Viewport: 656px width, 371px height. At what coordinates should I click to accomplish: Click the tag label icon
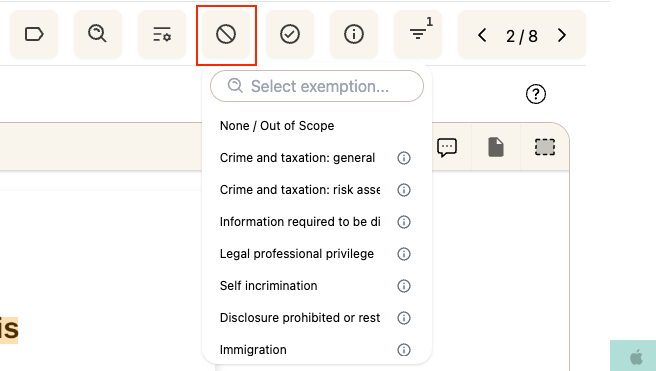click(x=34, y=34)
